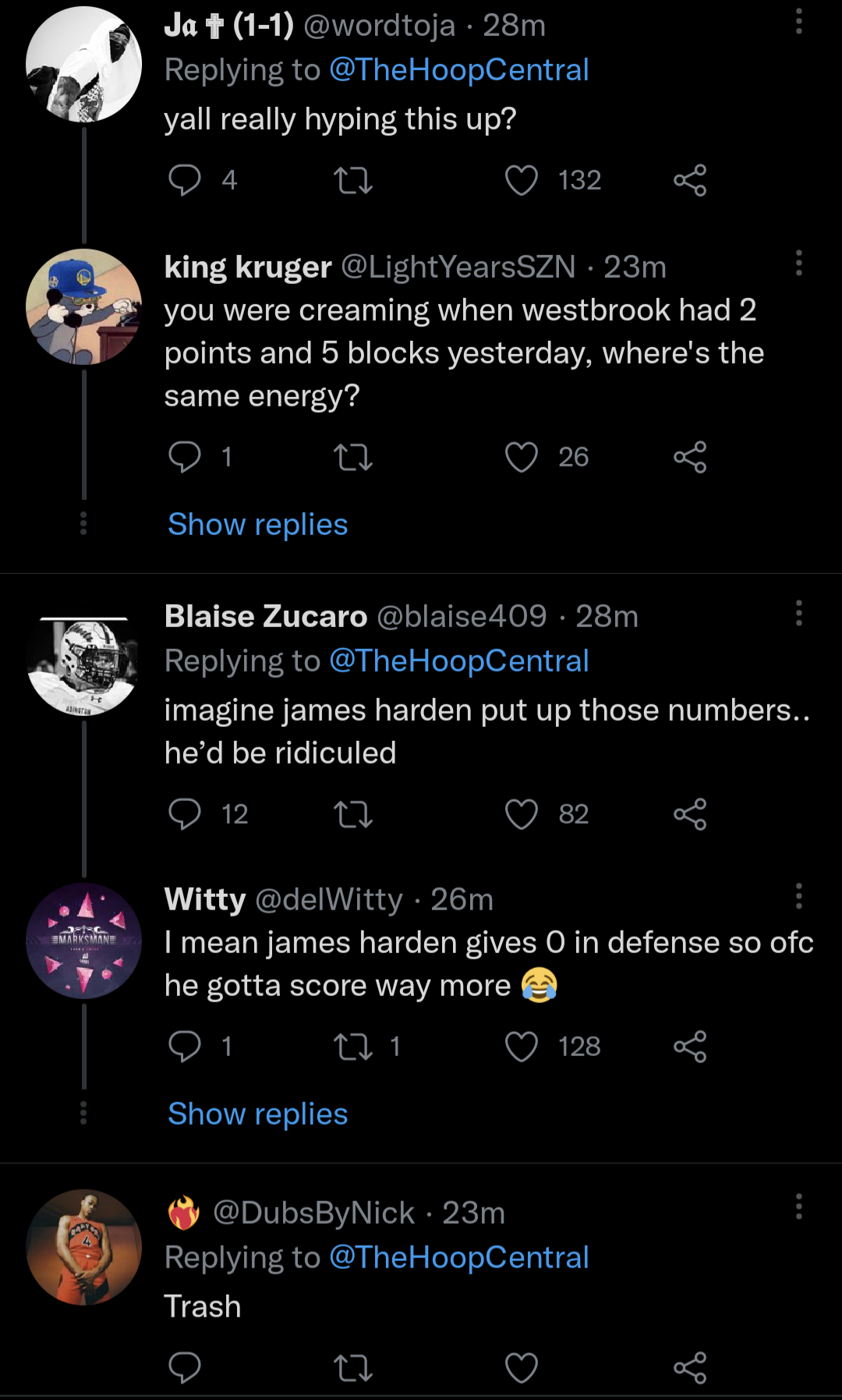This screenshot has height=1400, width=842.
Task: Reply to wordtoja's tweet
Action: [185, 180]
